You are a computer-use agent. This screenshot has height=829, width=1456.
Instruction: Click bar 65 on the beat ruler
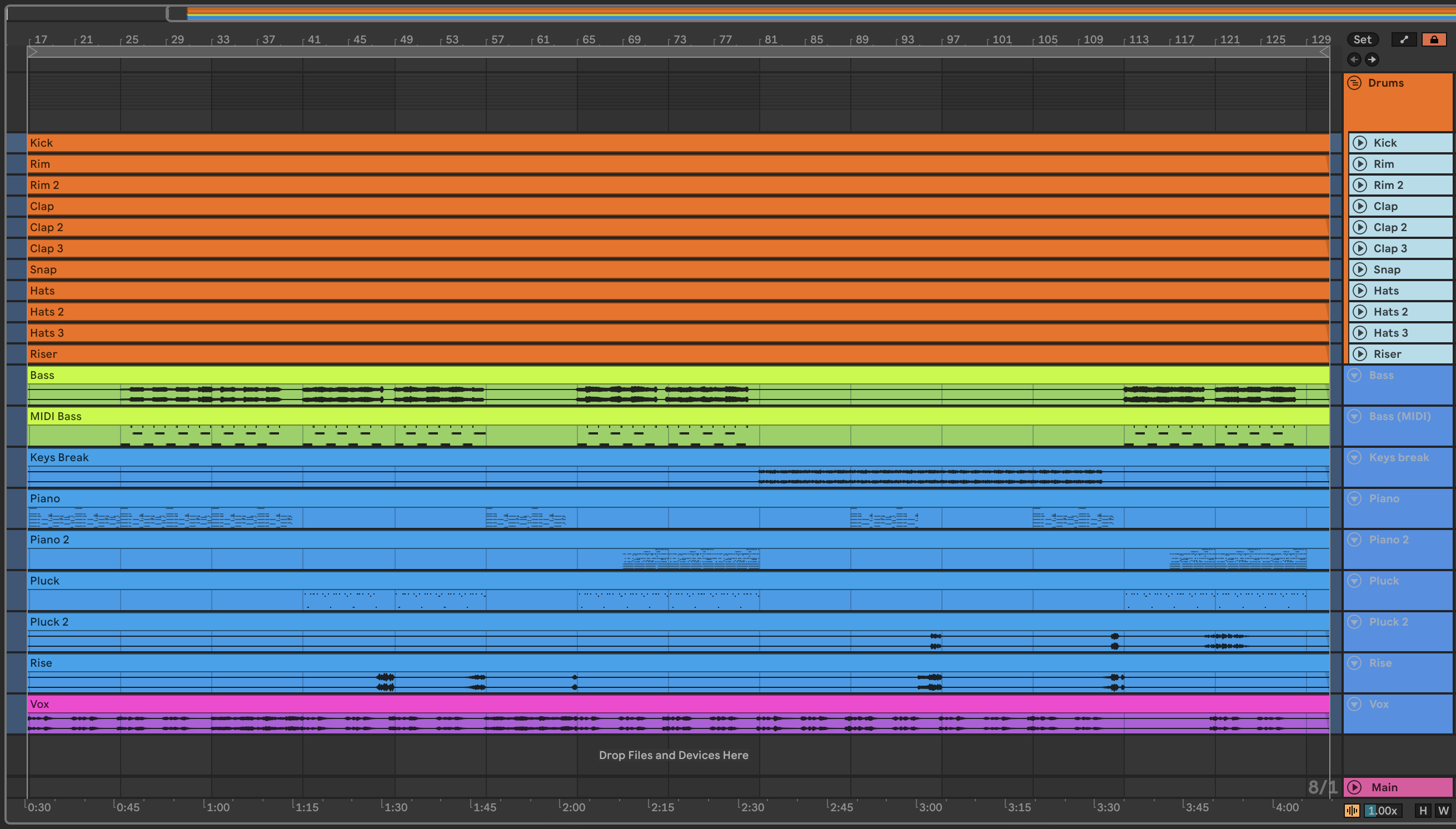click(587, 40)
